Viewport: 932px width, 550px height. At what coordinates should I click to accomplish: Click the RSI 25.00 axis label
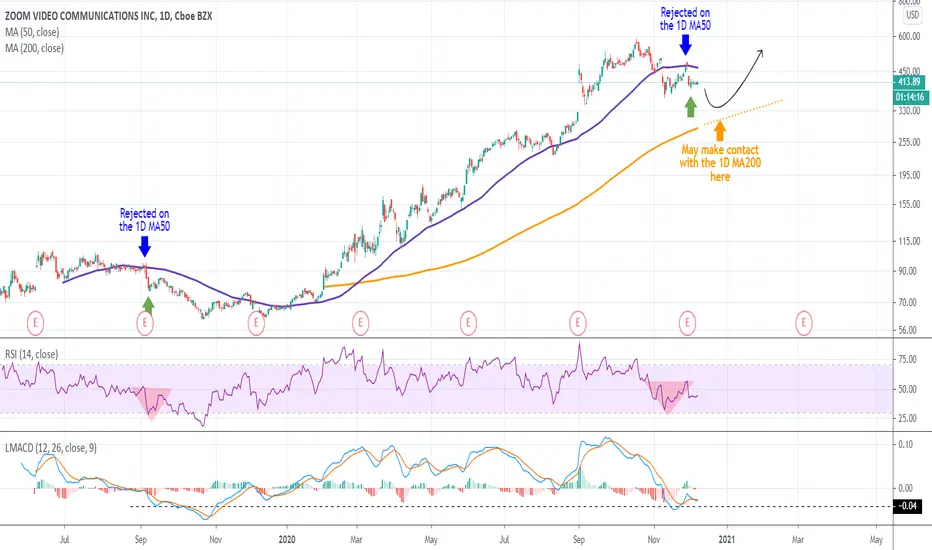click(909, 418)
